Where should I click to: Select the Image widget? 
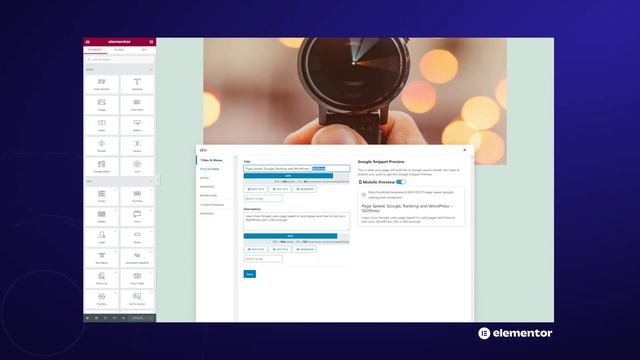coord(102,105)
